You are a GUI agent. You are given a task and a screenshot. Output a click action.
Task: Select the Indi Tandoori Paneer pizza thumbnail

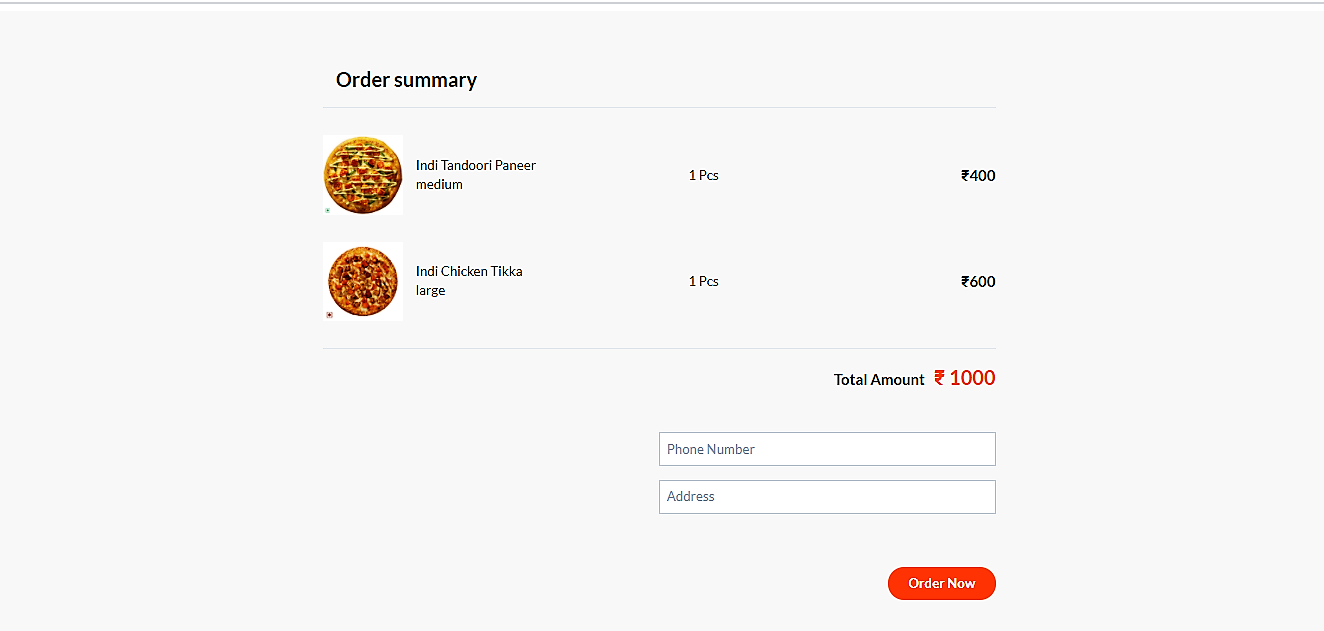[362, 174]
